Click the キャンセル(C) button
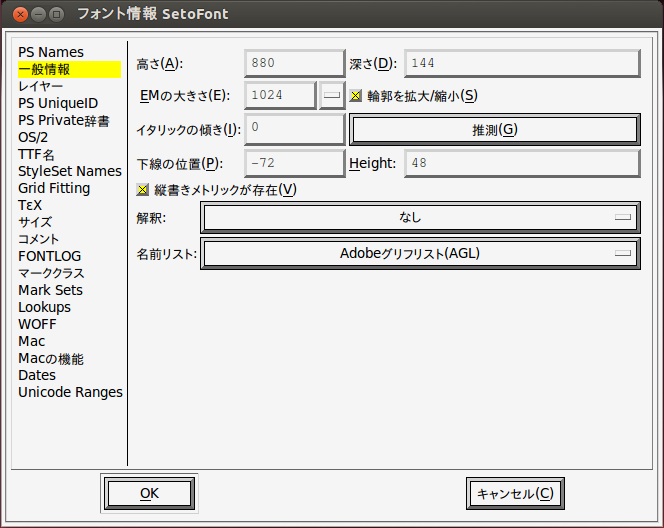The height and width of the screenshot is (528, 664). [515, 494]
